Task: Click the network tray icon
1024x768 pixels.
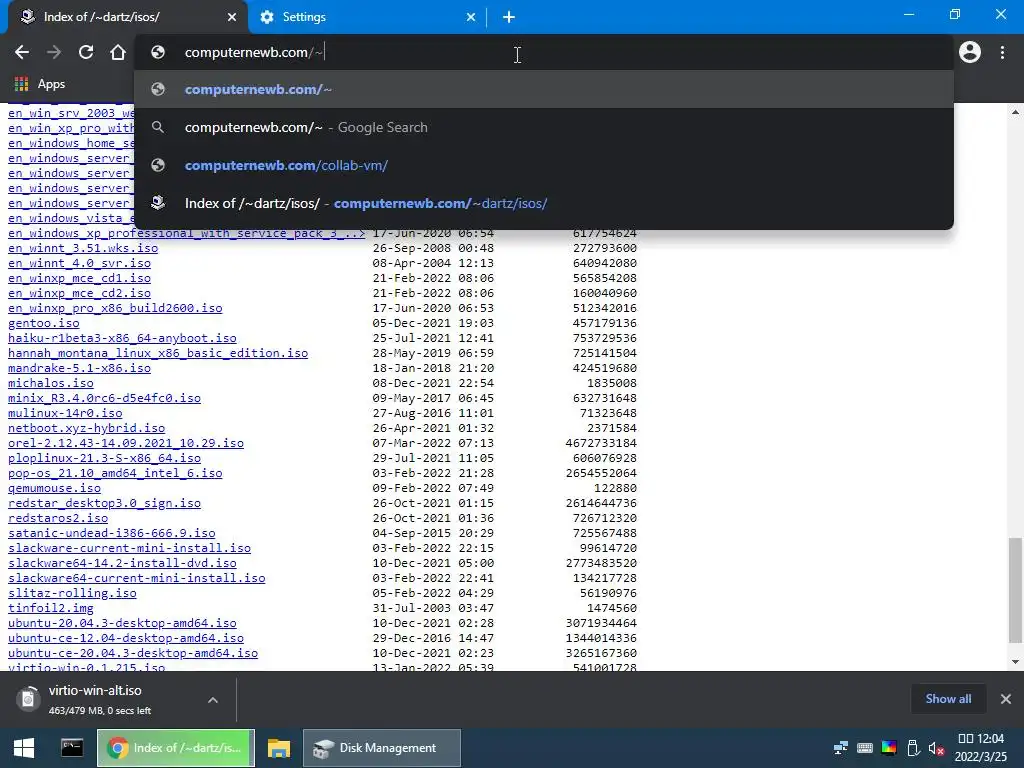Action: tap(840, 748)
